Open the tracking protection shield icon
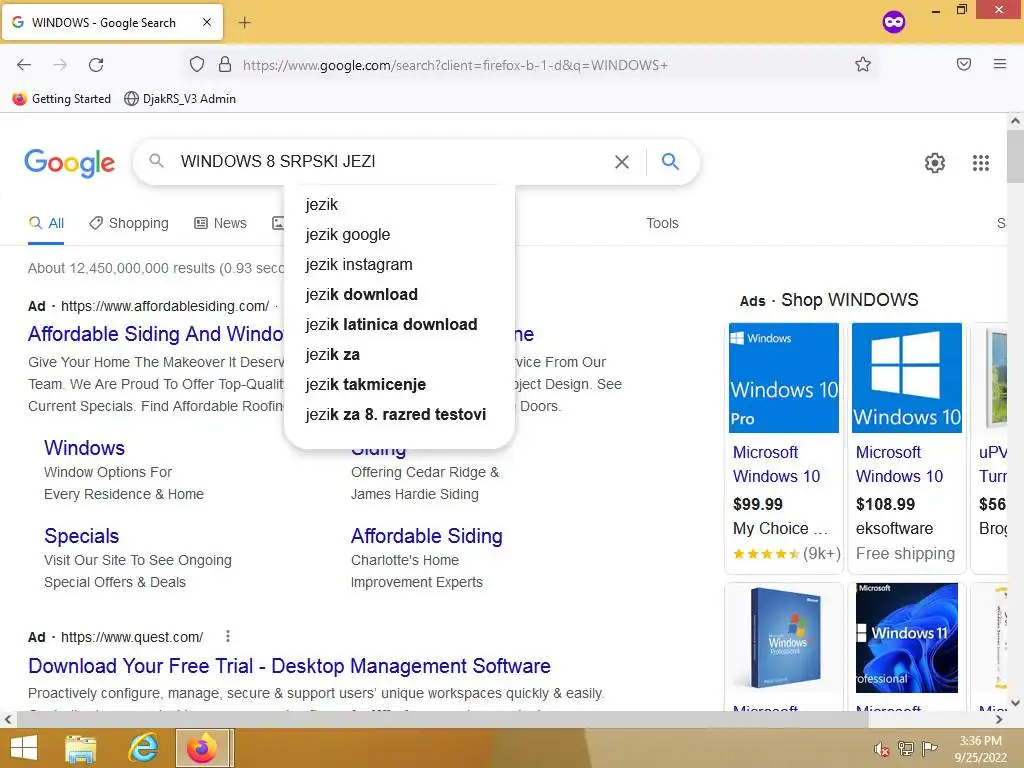Viewport: 1024px width, 768px height. pyautogui.click(x=197, y=64)
